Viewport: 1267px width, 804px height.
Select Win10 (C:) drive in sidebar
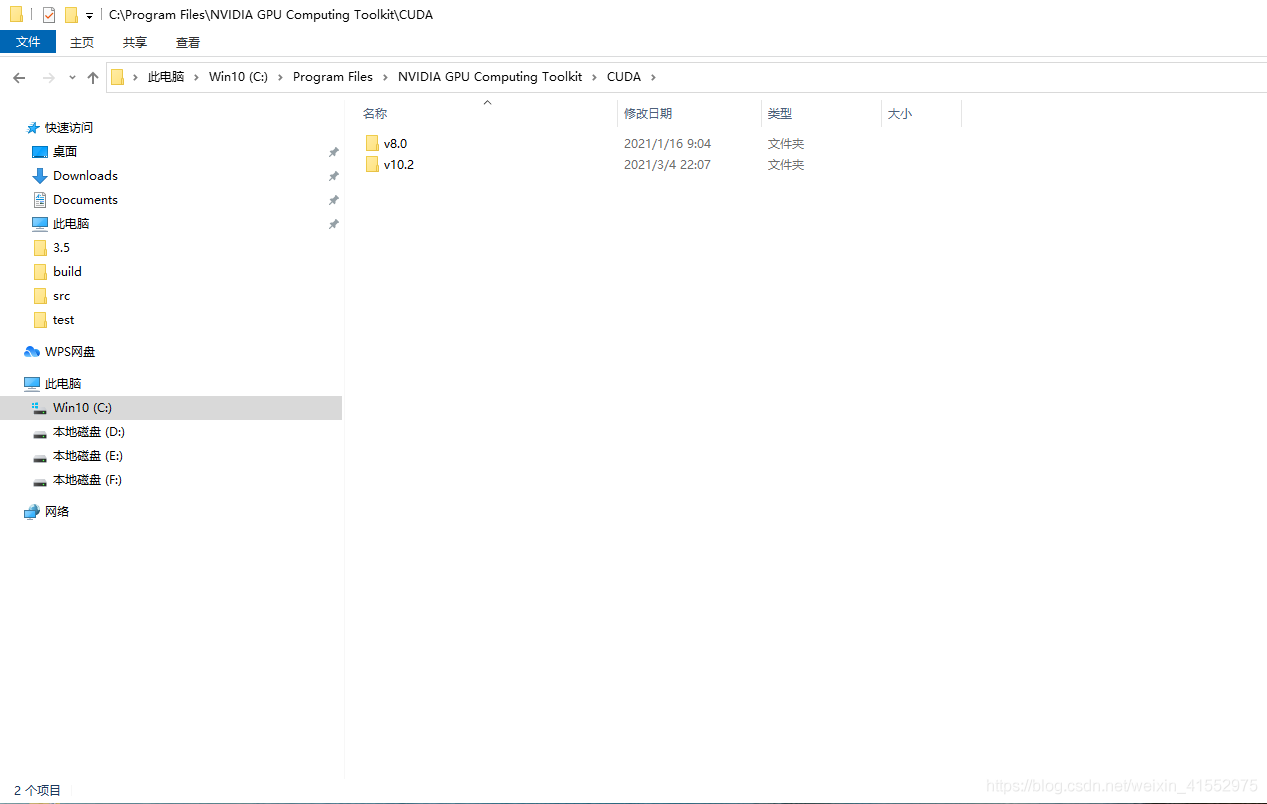(82, 407)
